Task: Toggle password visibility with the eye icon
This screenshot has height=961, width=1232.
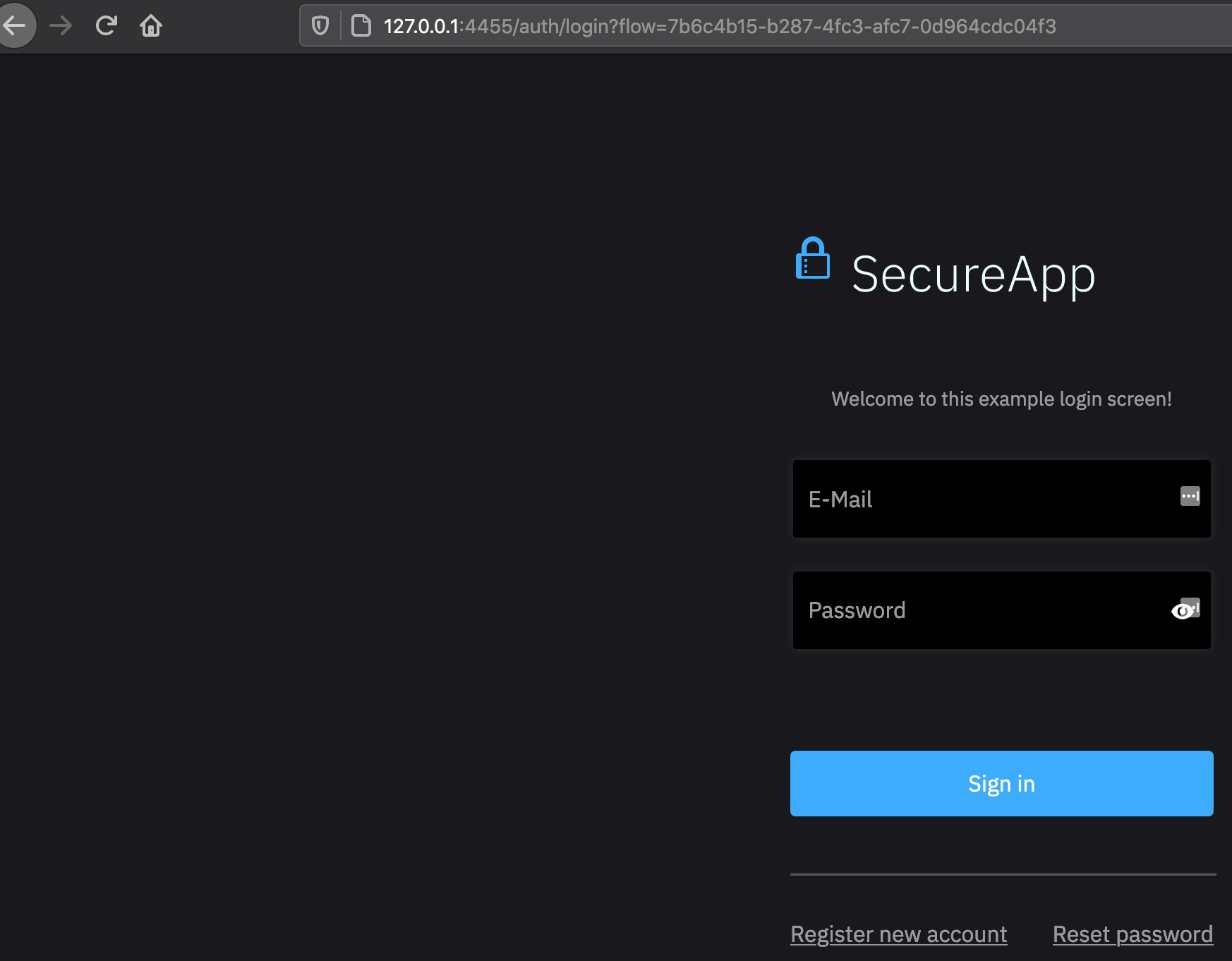Action: point(1183,610)
